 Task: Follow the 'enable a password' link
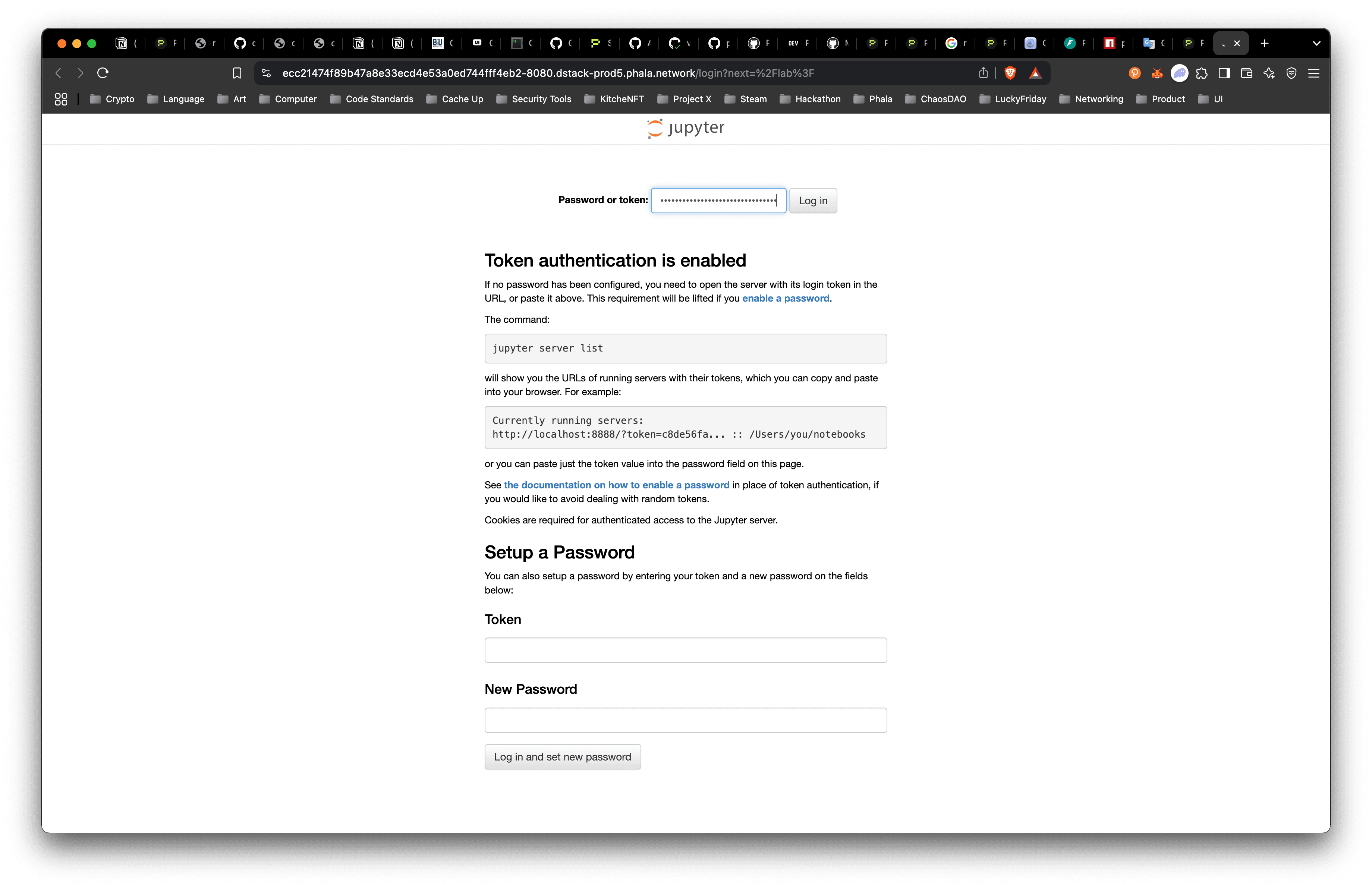tap(785, 299)
